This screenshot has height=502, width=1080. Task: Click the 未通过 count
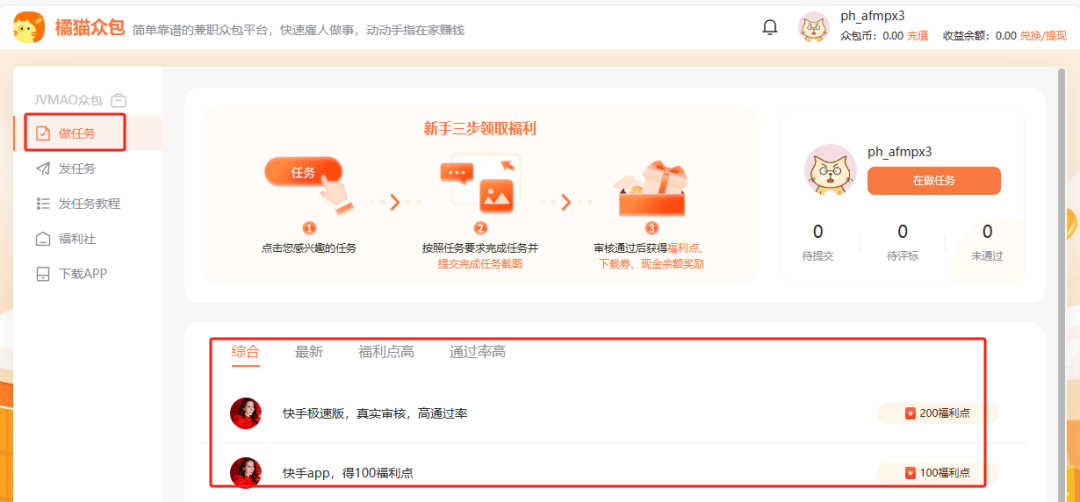[987, 231]
